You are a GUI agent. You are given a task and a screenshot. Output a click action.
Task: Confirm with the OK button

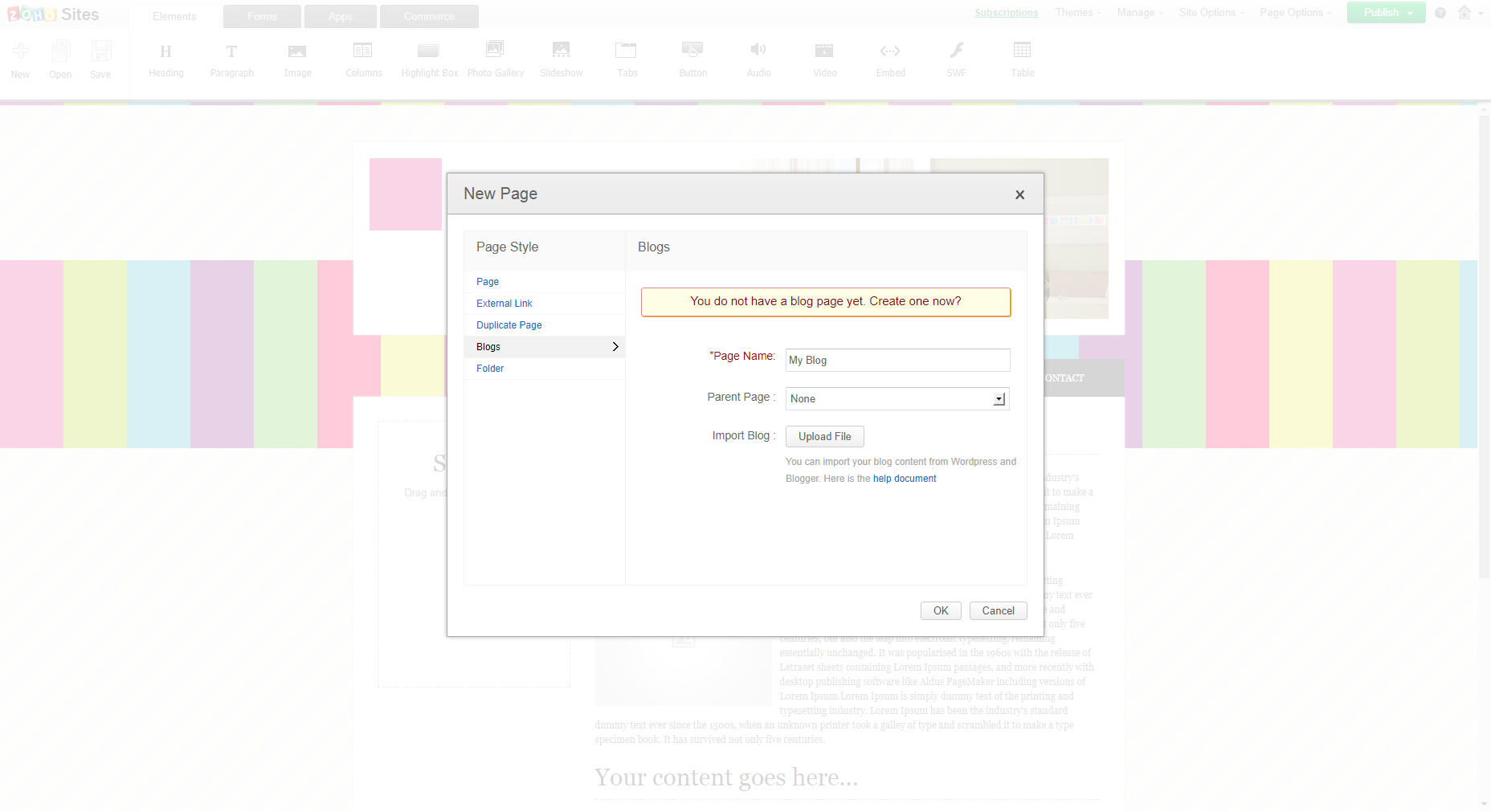point(941,611)
